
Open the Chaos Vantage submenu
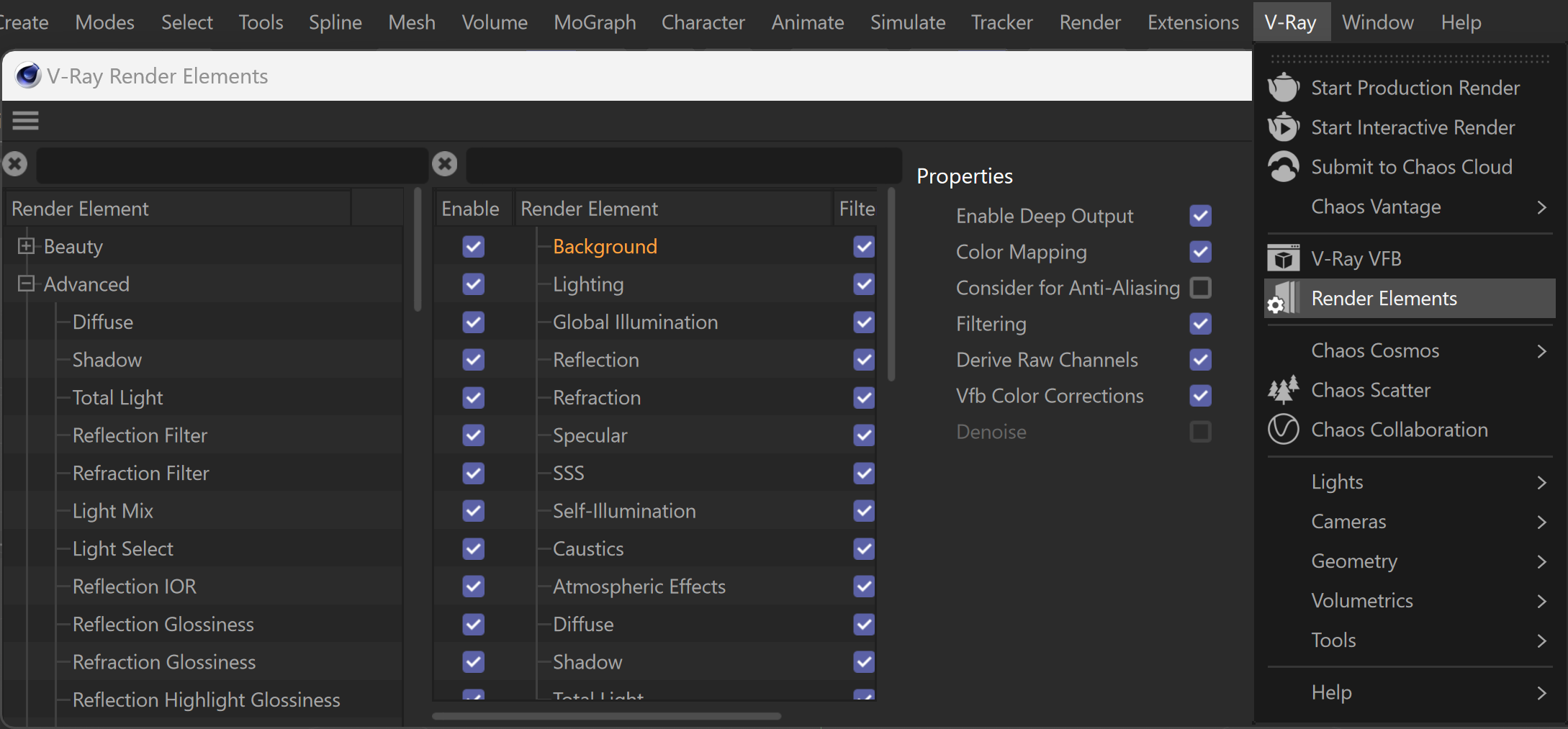(1410, 207)
